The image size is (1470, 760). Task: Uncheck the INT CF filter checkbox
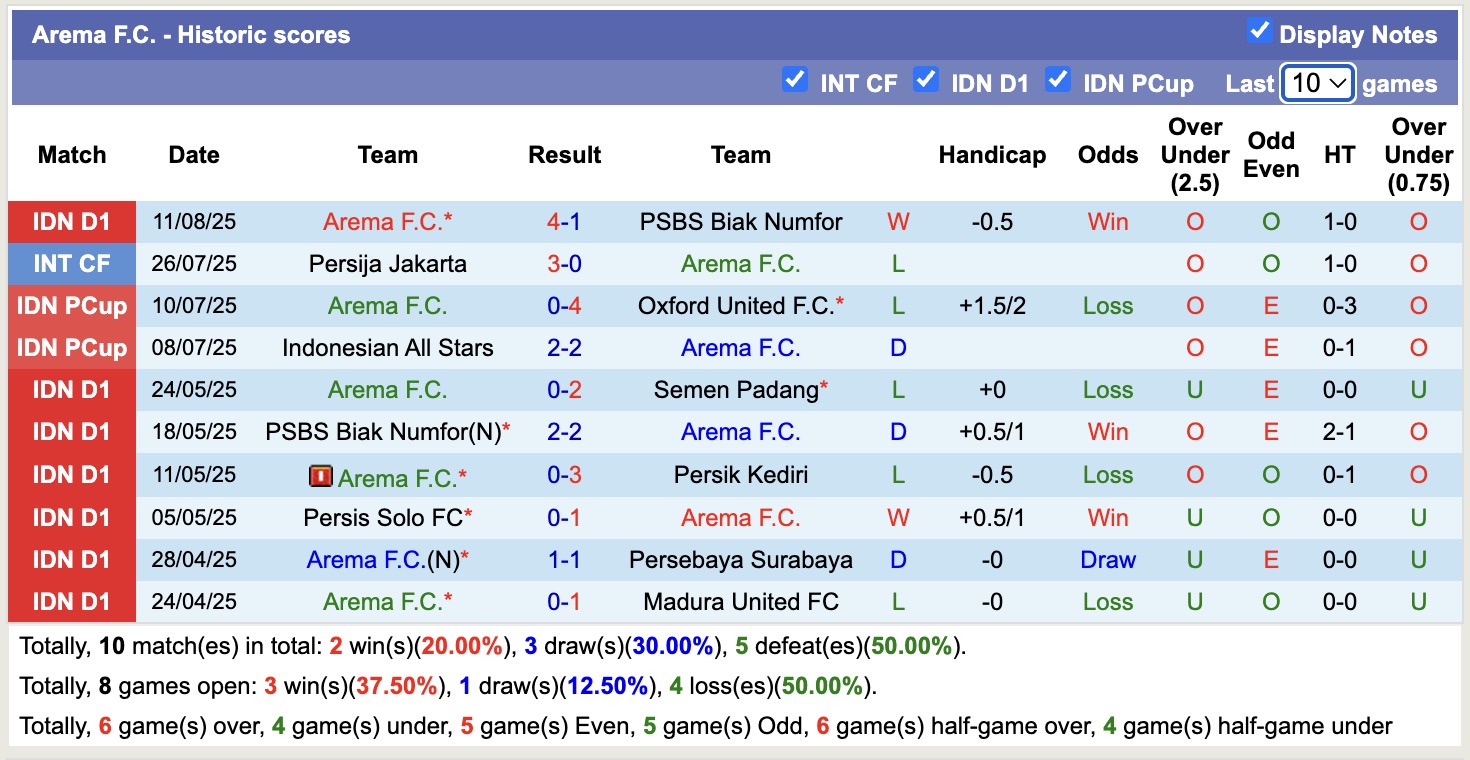click(795, 80)
